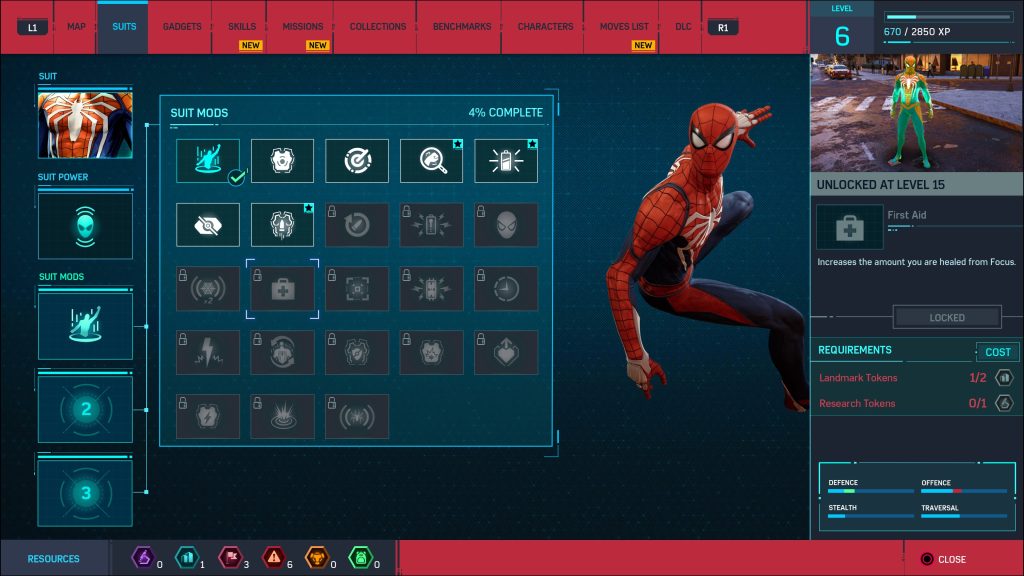Click the Landmark Tokens icon in Requirements
This screenshot has height=576, width=1024.
(1006, 378)
